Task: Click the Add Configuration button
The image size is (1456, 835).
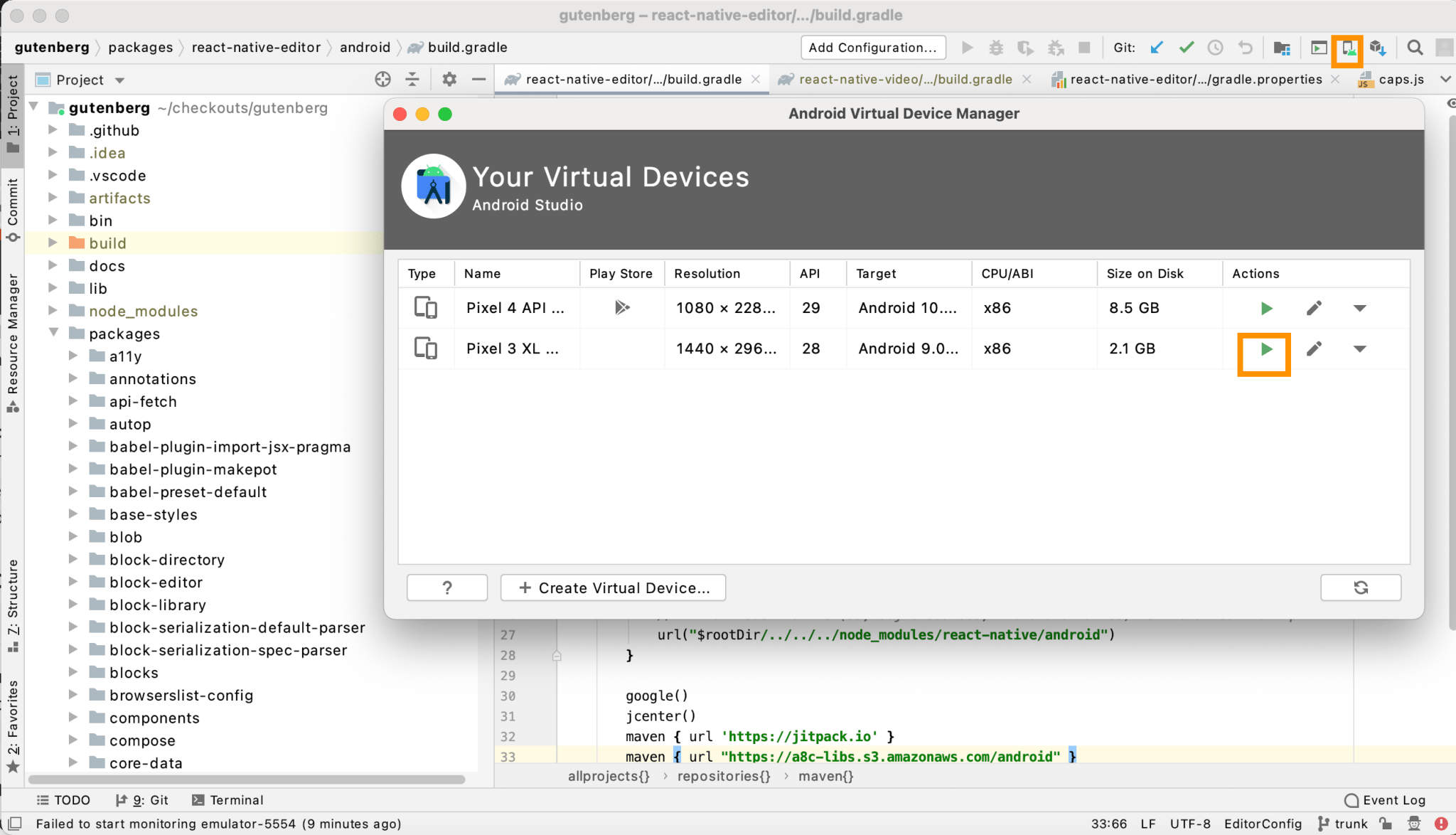Action: 873,47
